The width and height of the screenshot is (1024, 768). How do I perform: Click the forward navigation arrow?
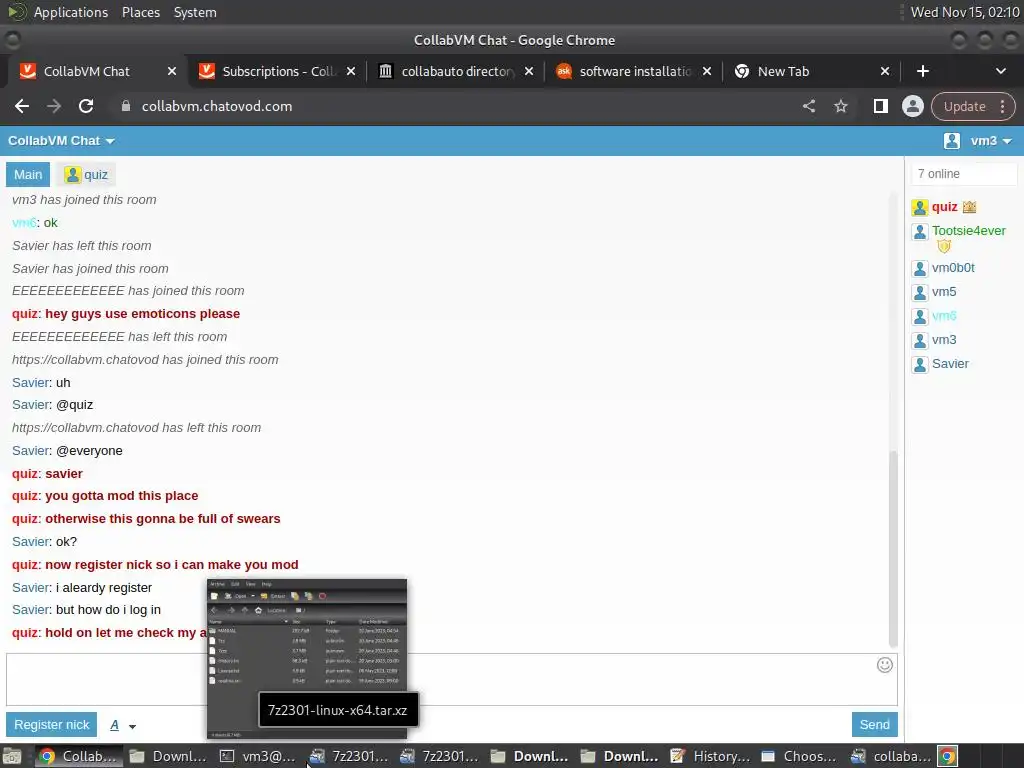54,106
